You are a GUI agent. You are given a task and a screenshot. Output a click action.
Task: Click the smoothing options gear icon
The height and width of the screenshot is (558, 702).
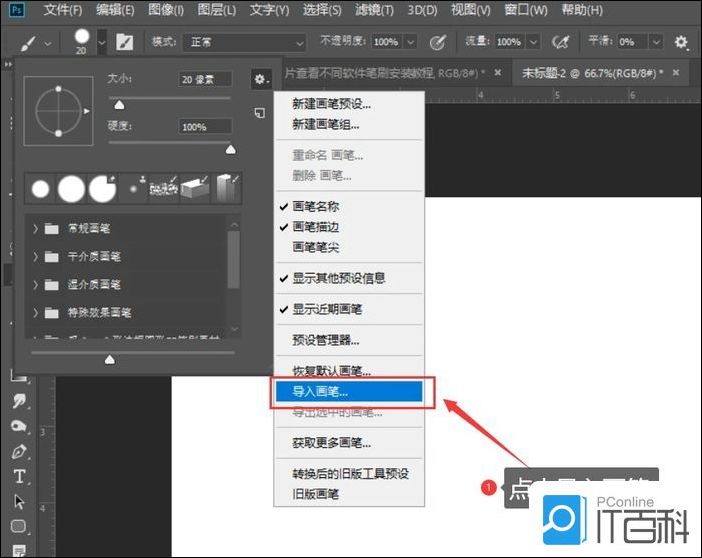point(681,43)
